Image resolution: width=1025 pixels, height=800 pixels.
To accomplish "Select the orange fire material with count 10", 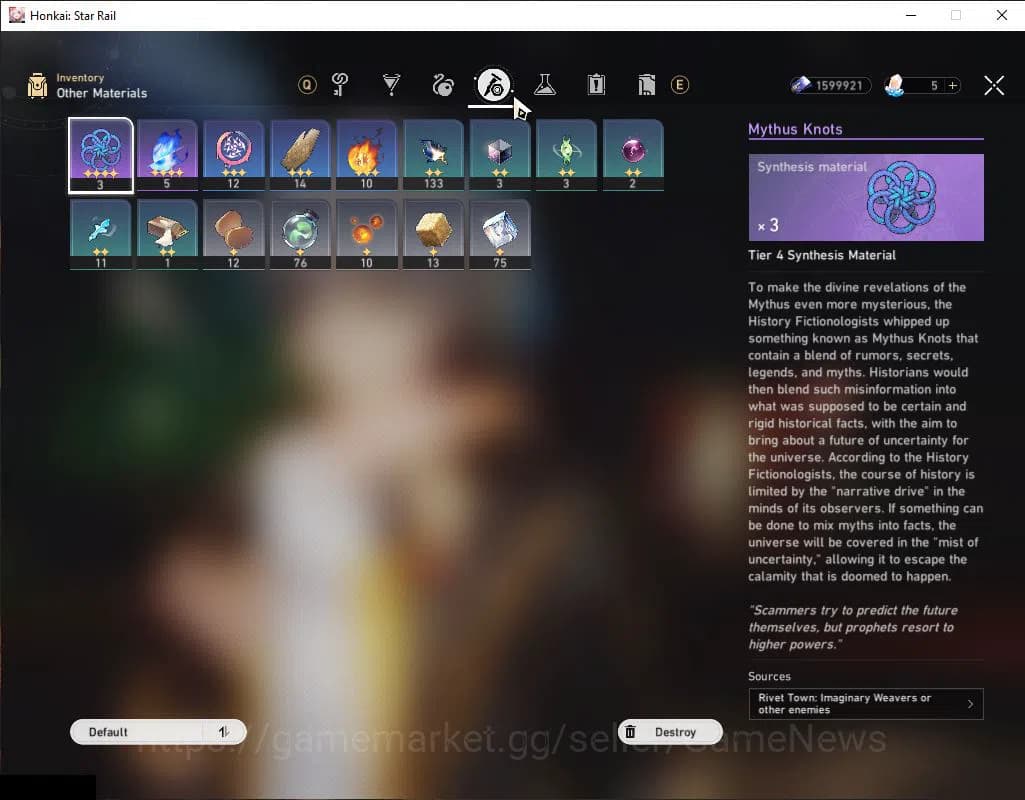I will pyautogui.click(x=367, y=155).
